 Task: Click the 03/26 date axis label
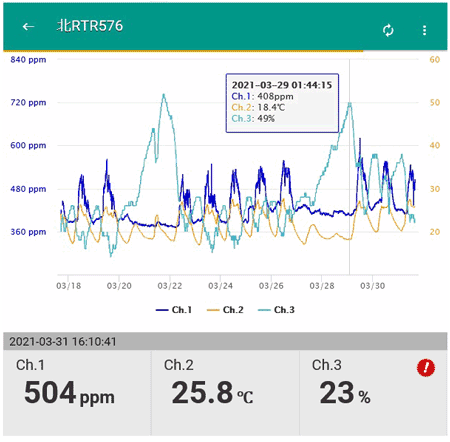tap(271, 286)
